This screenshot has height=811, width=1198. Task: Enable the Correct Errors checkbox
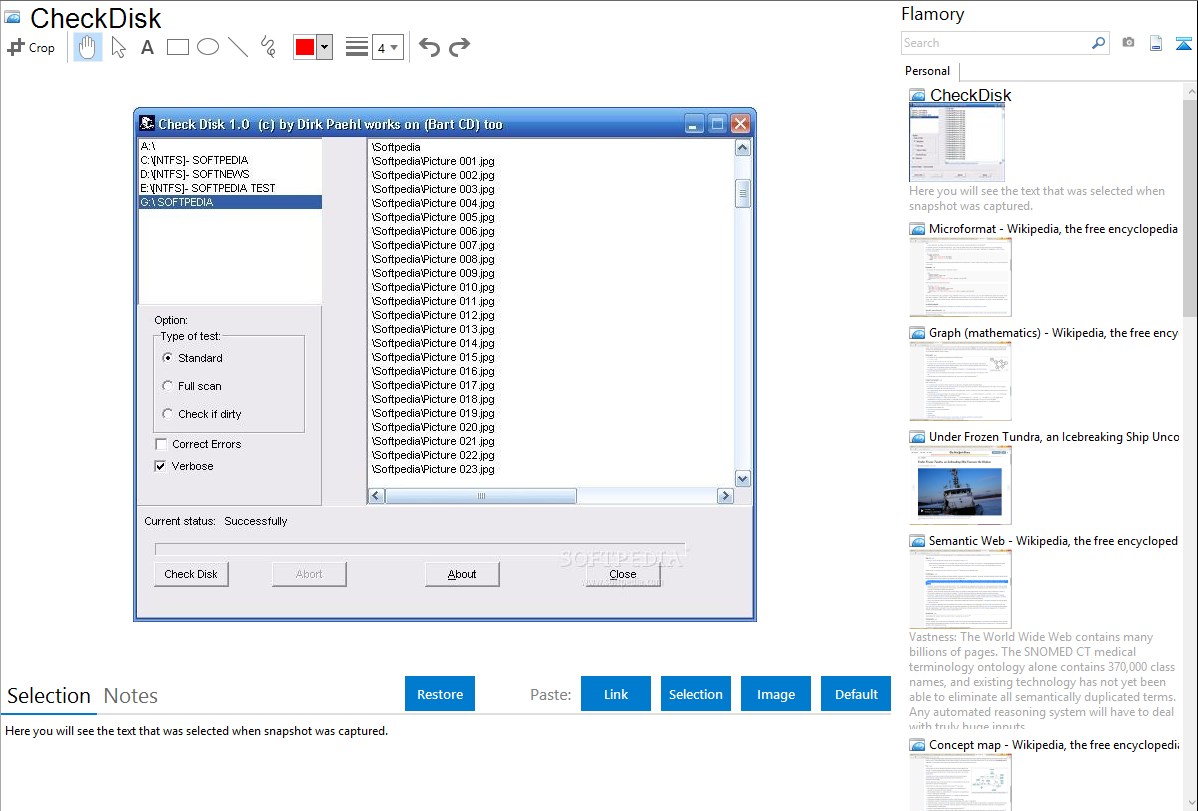click(161, 444)
